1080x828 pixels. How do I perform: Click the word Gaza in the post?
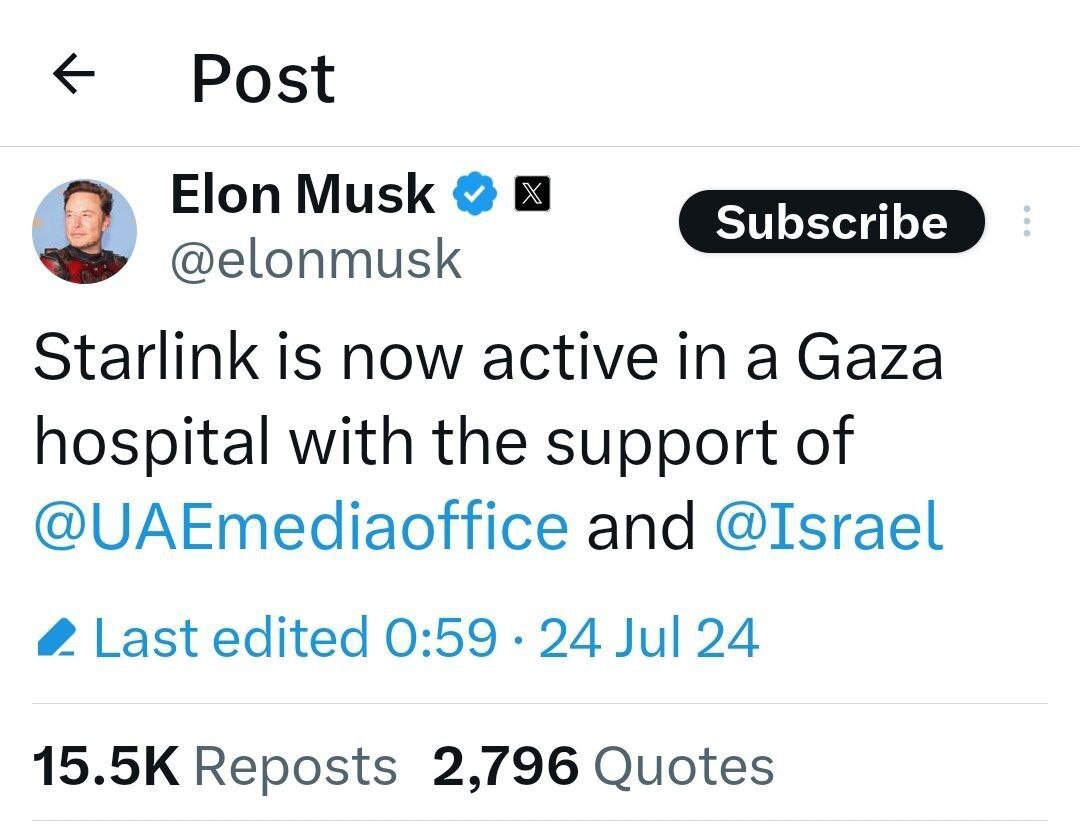868,357
